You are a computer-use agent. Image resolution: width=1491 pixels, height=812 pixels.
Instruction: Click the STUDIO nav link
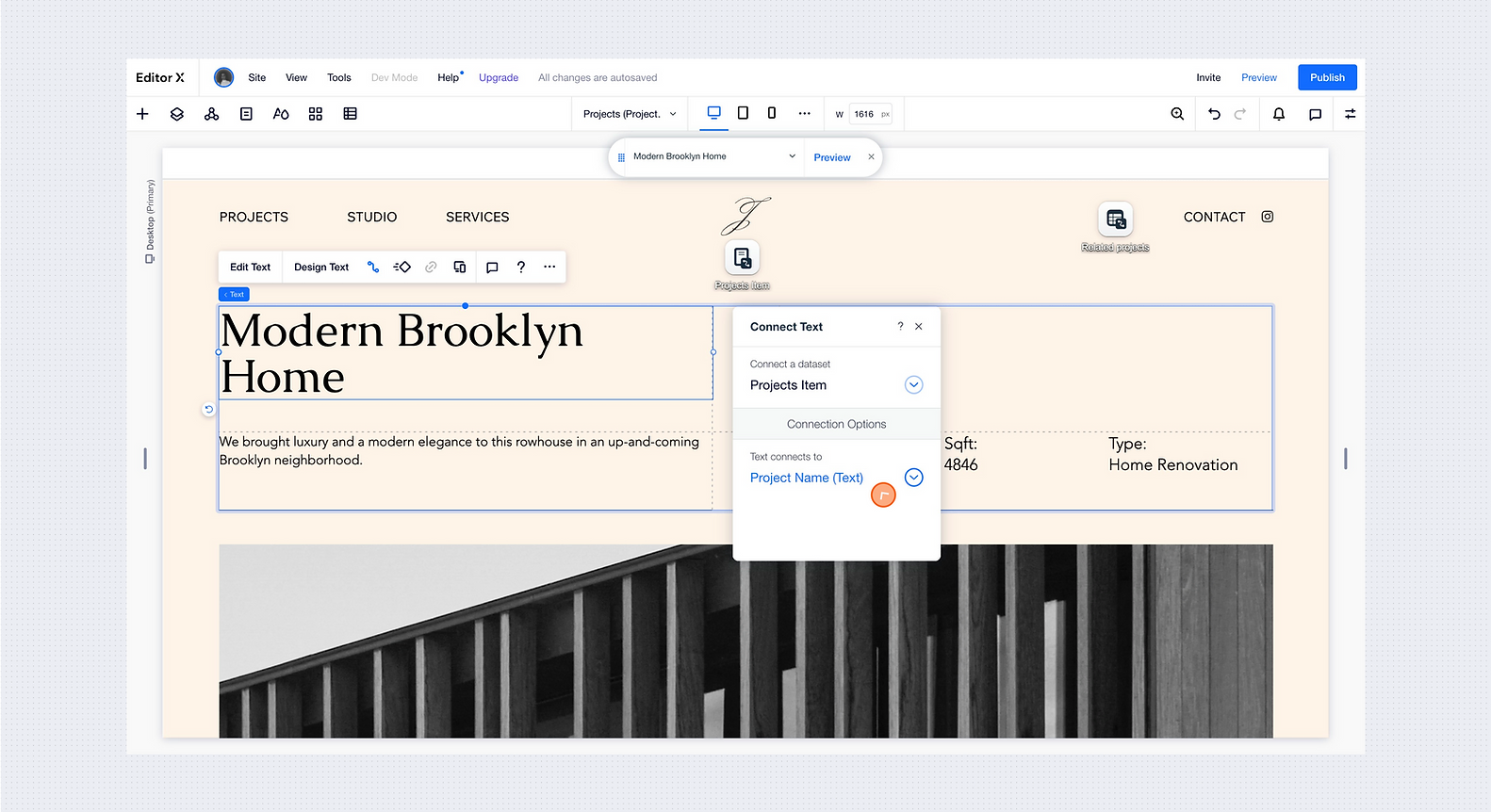pos(371,217)
